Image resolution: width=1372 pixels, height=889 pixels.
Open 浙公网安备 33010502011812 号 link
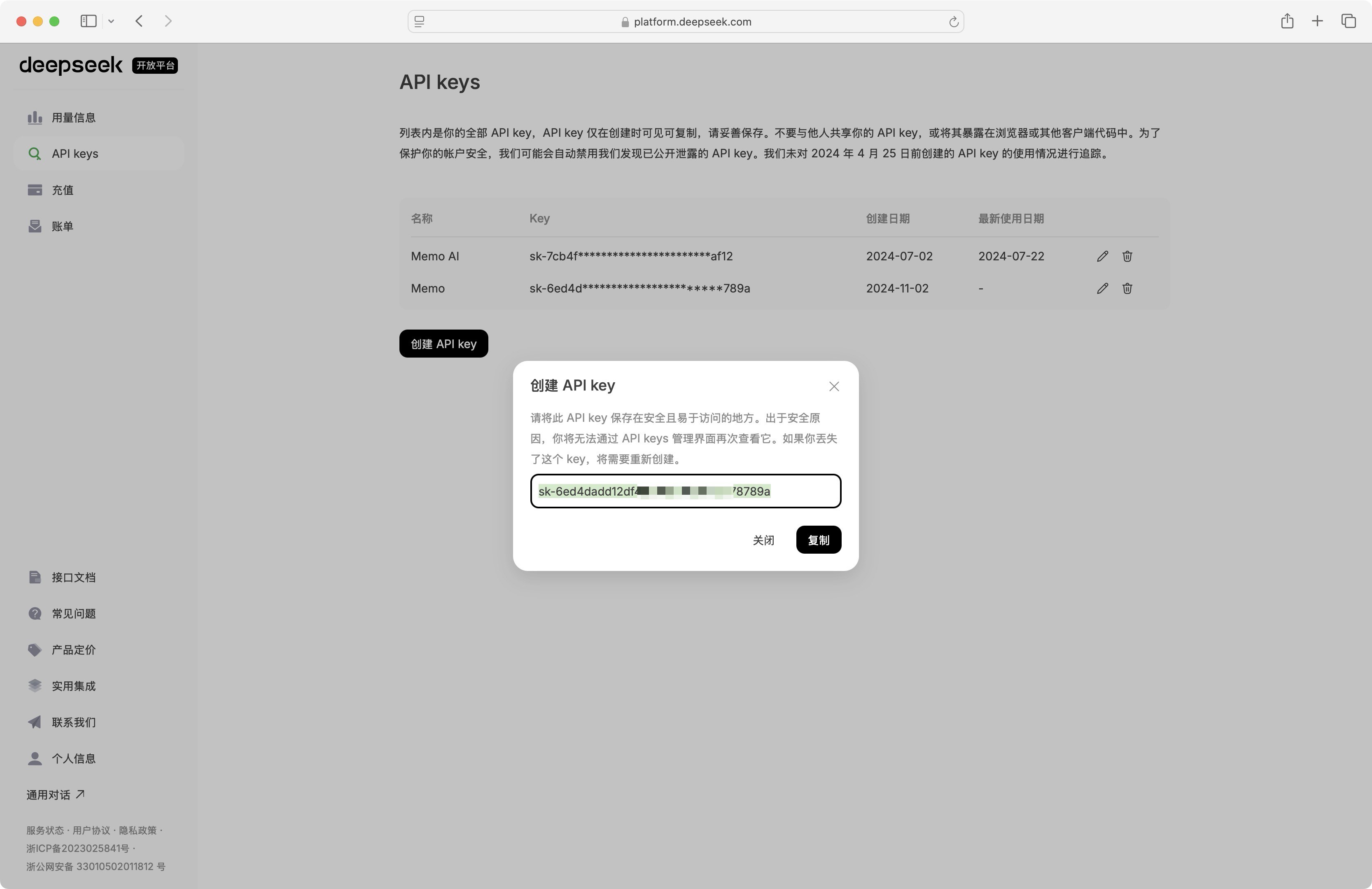pos(96,866)
